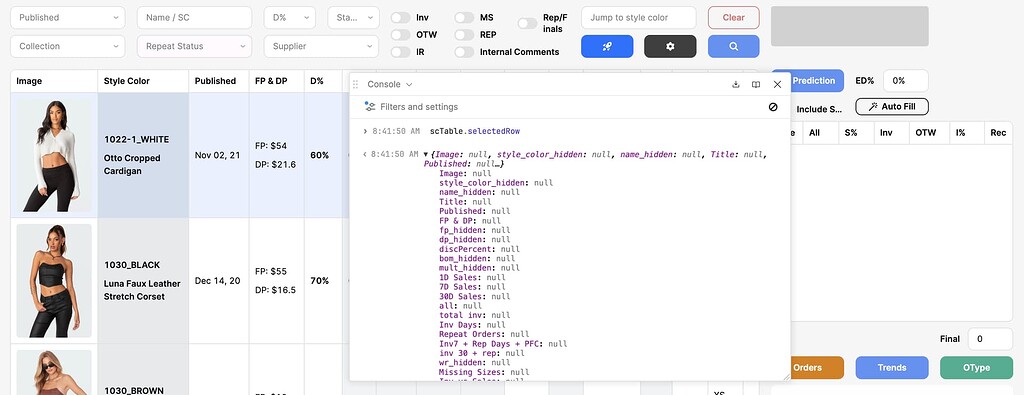Click the Clear button
1024x395 pixels.
pyautogui.click(x=733, y=18)
